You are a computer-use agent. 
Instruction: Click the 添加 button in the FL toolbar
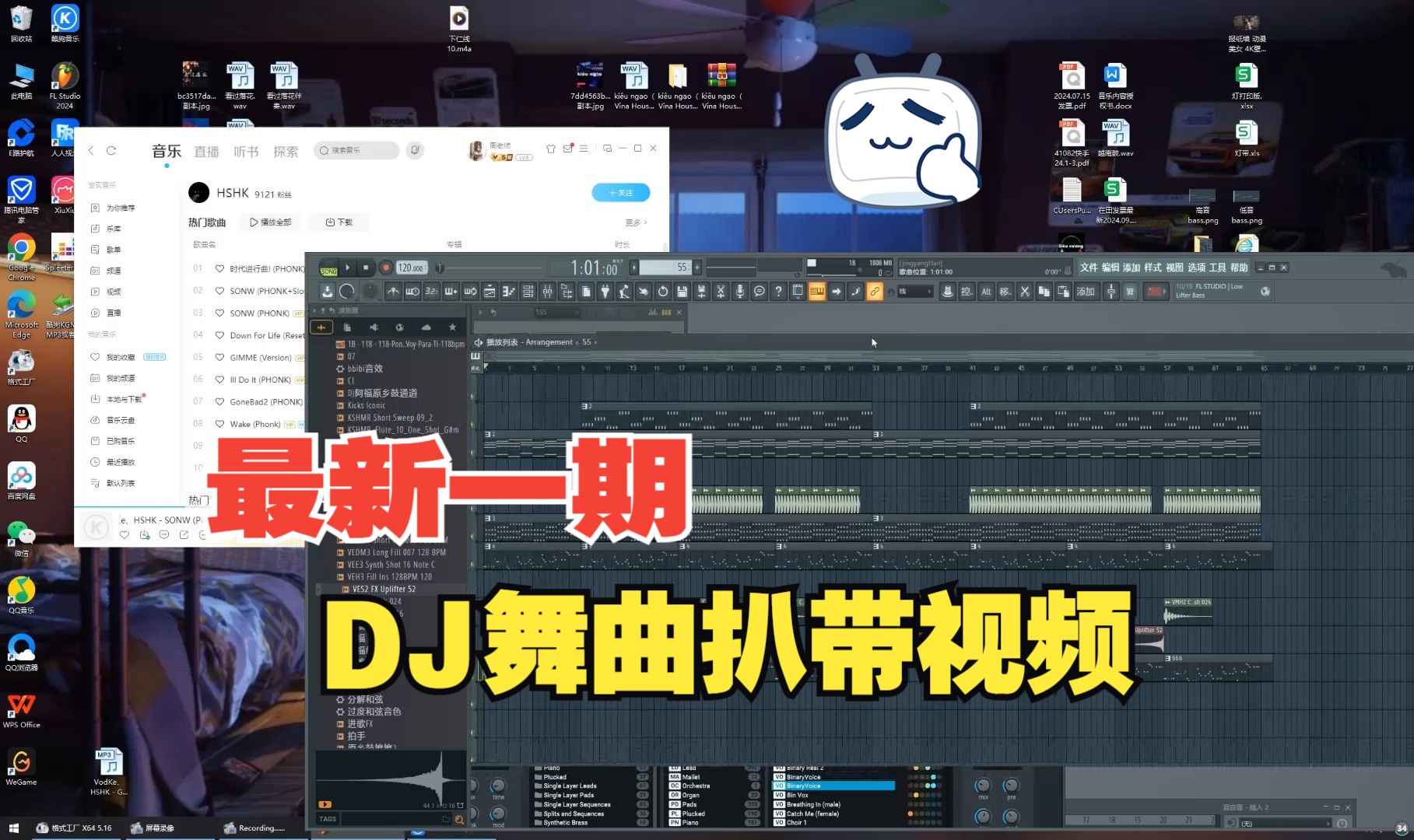click(1086, 291)
